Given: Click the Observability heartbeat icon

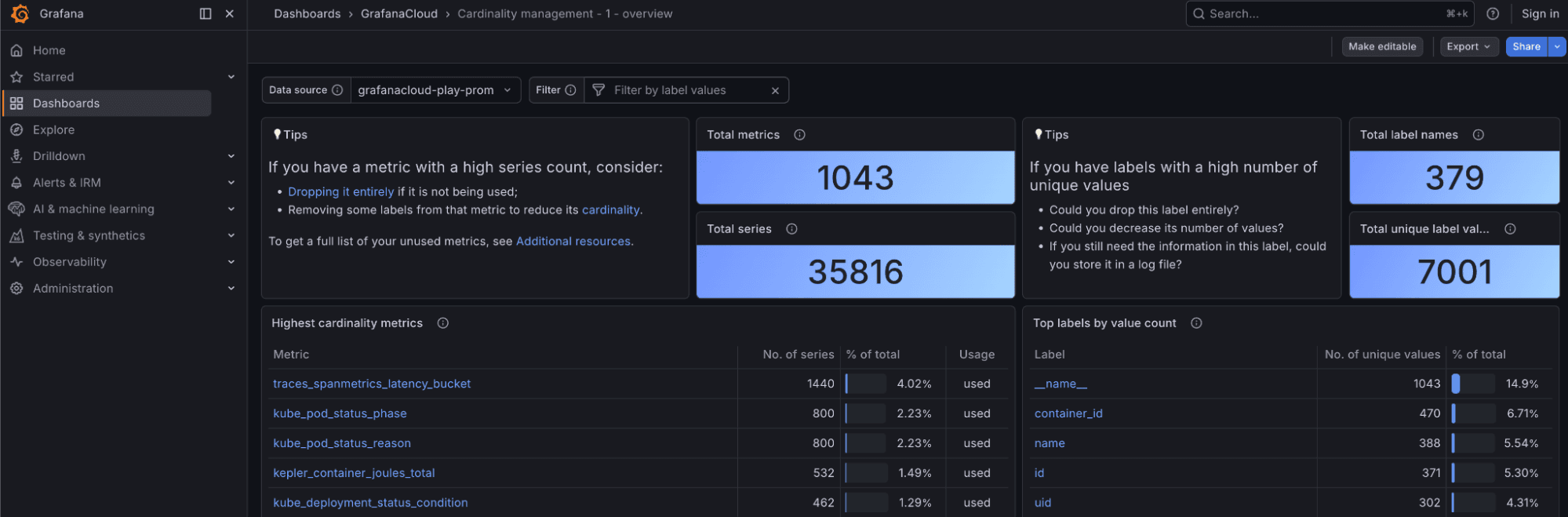Looking at the screenshot, I should coord(16,262).
